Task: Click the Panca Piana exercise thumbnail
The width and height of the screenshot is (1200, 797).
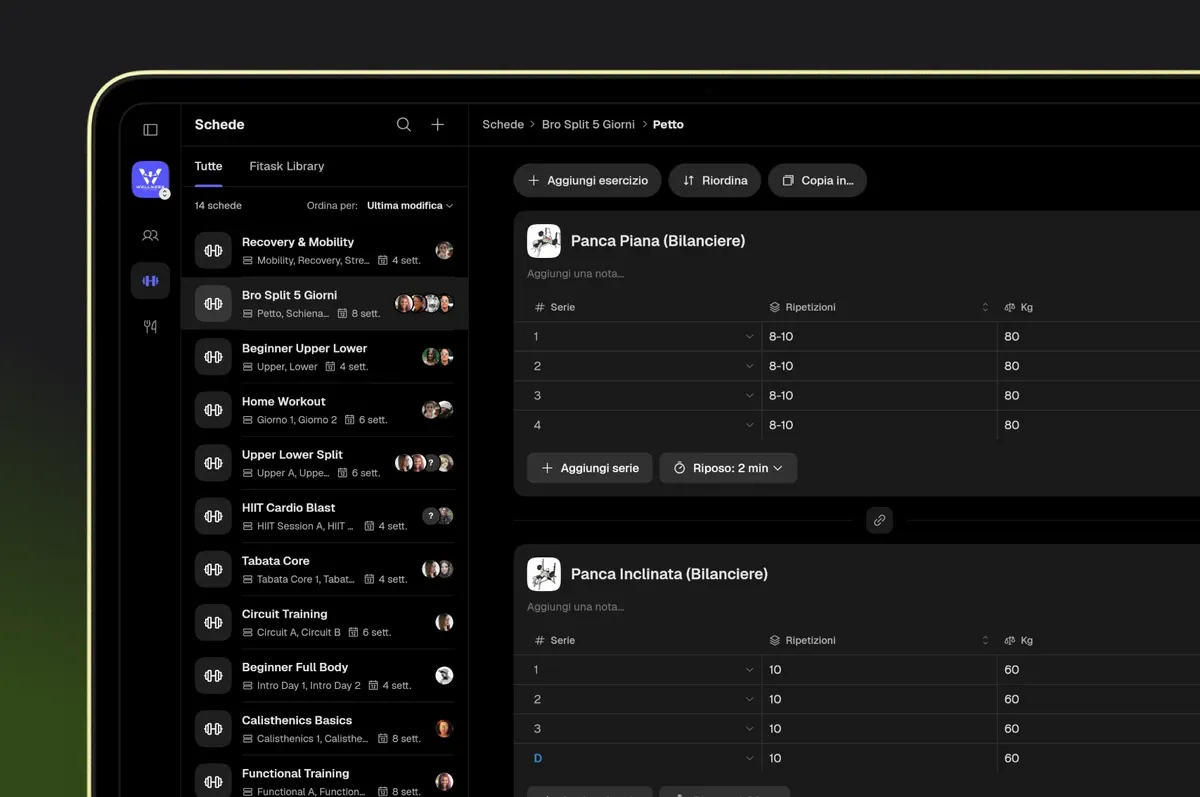Action: pyautogui.click(x=544, y=241)
